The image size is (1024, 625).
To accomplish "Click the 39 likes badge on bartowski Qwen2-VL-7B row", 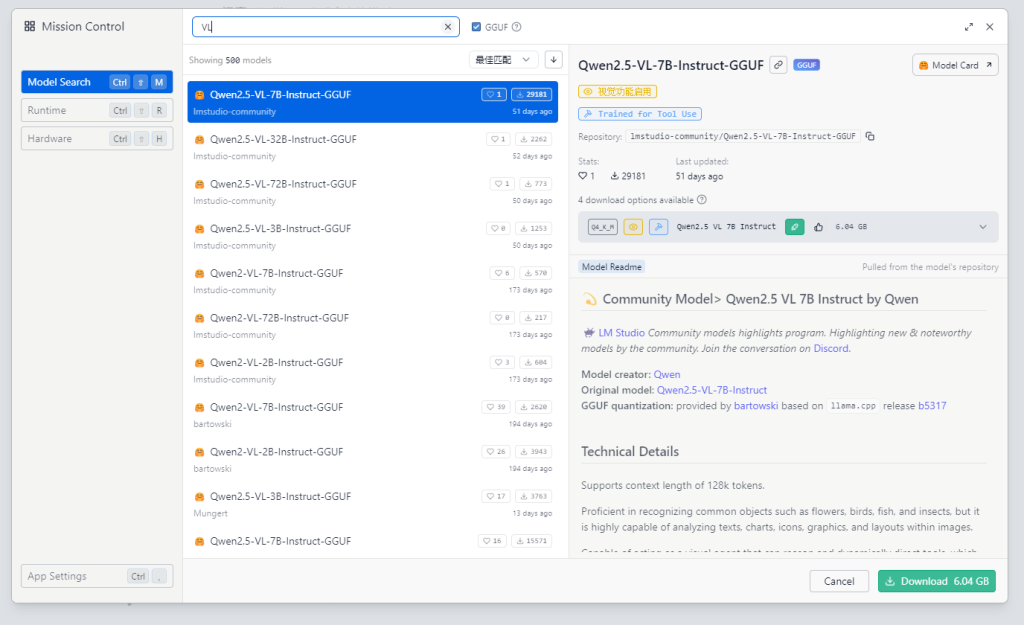I will [x=496, y=407].
